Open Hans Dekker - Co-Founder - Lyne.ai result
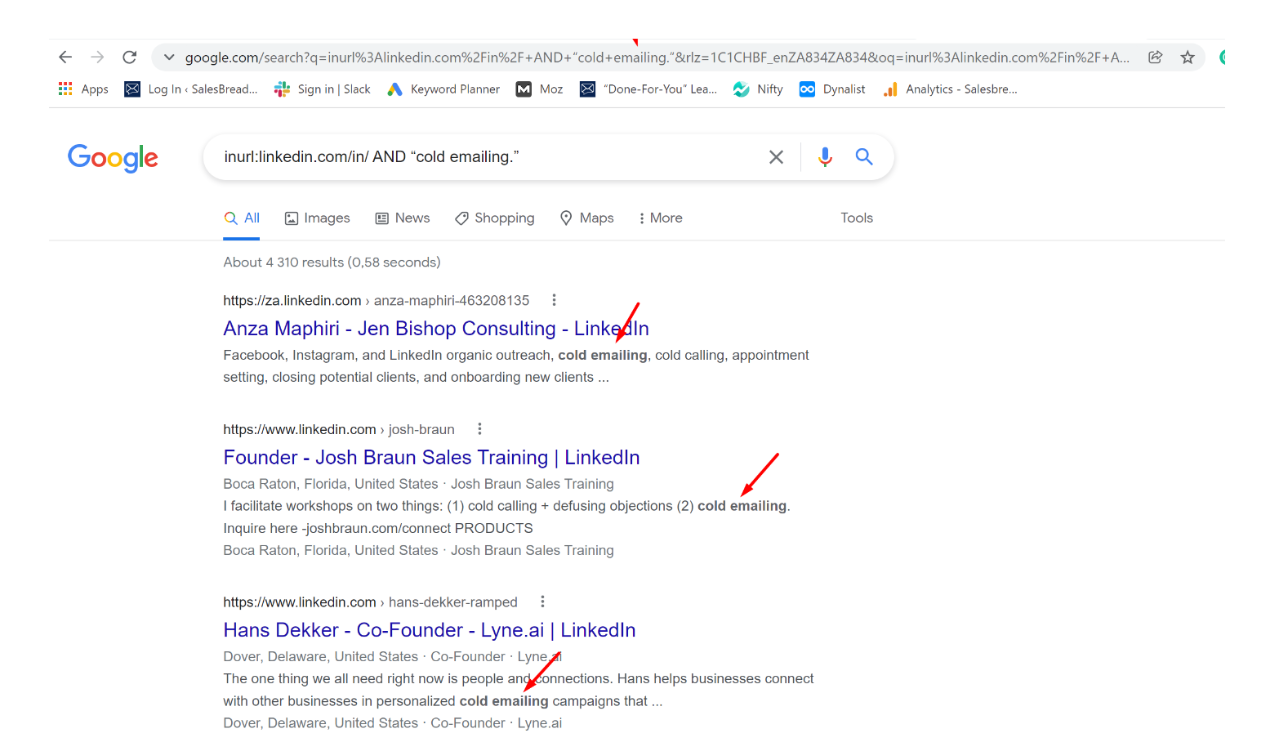 coord(429,630)
